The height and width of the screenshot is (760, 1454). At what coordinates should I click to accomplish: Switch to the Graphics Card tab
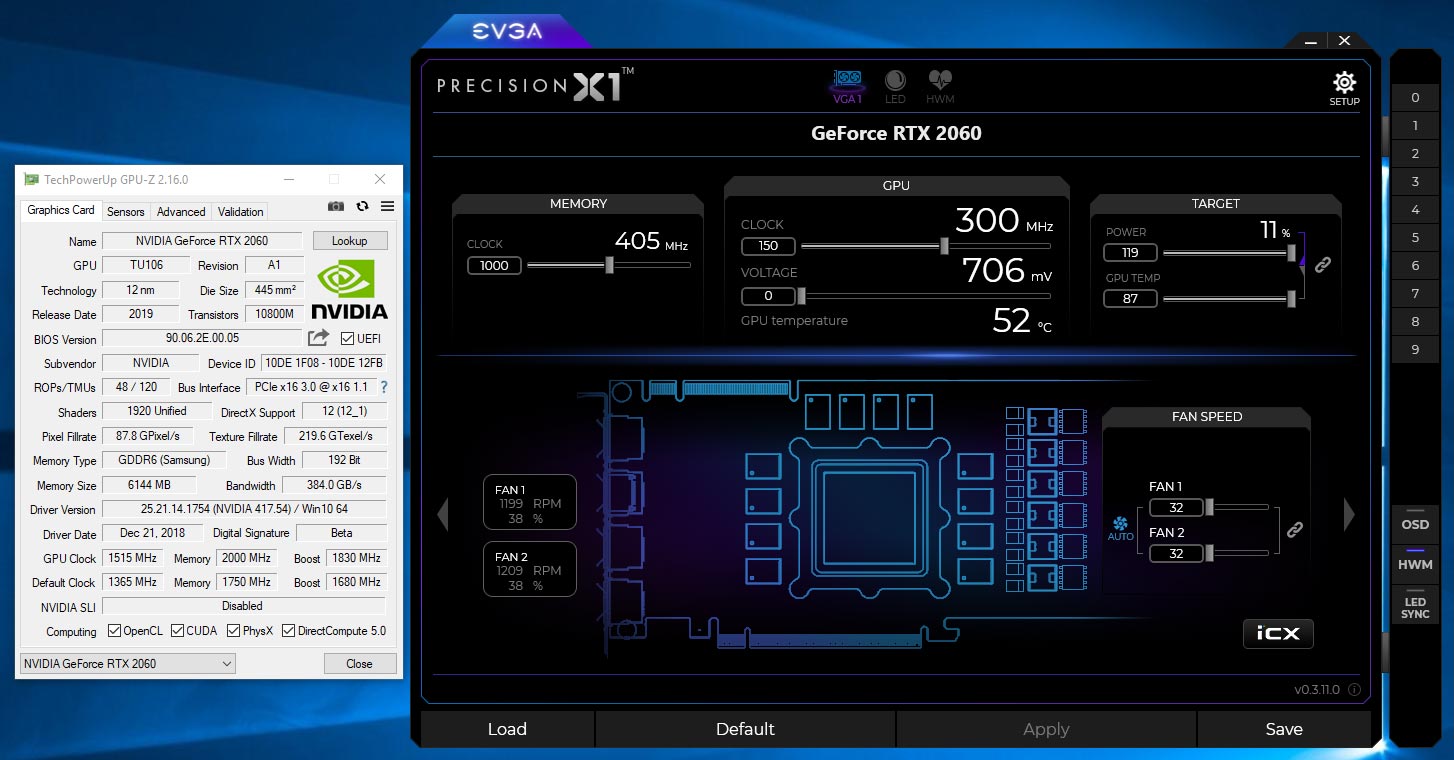coord(61,210)
